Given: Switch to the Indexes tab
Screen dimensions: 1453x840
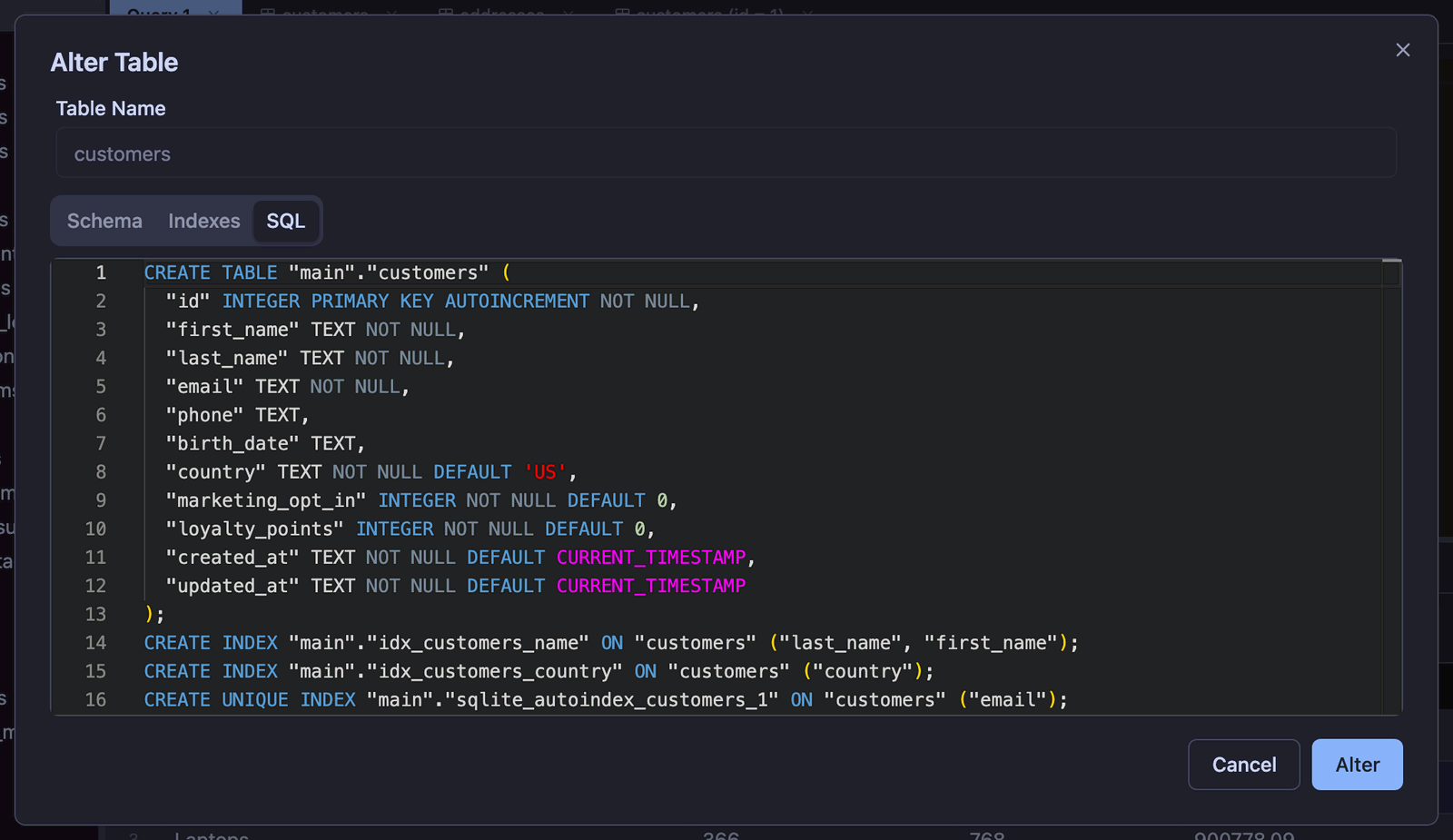Looking at the screenshot, I should [204, 221].
